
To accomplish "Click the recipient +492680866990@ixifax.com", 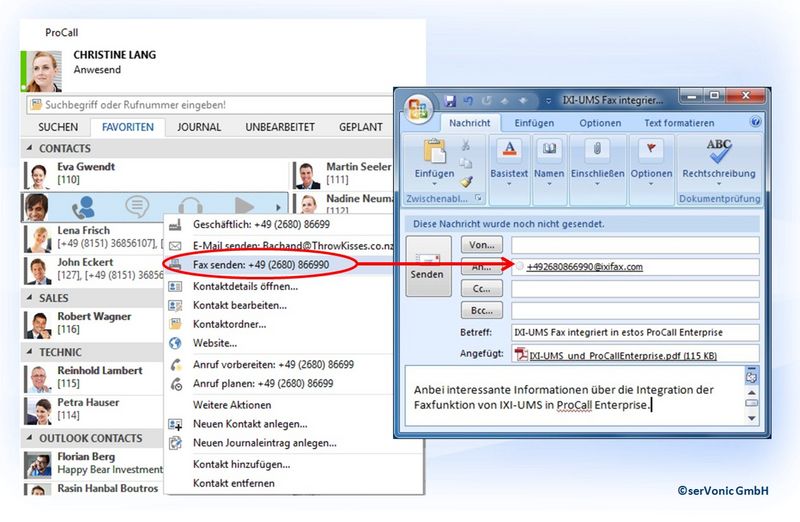I will click(x=585, y=267).
